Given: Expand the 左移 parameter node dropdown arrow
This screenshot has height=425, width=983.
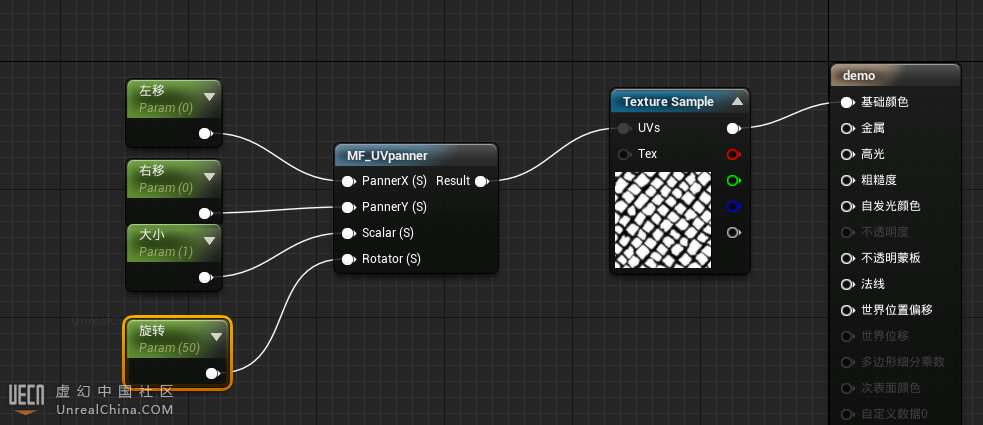Looking at the screenshot, I should [x=209, y=97].
